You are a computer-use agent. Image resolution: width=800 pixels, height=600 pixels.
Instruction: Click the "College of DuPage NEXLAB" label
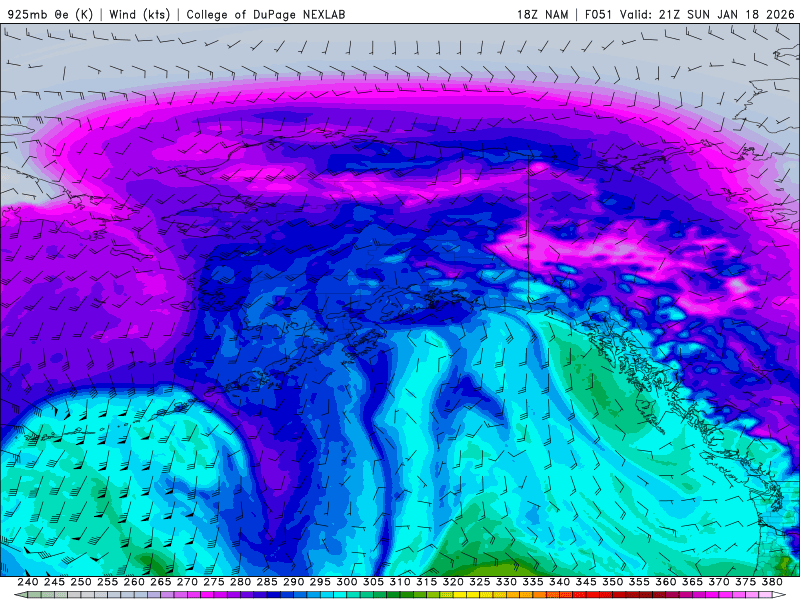pos(266,14)
